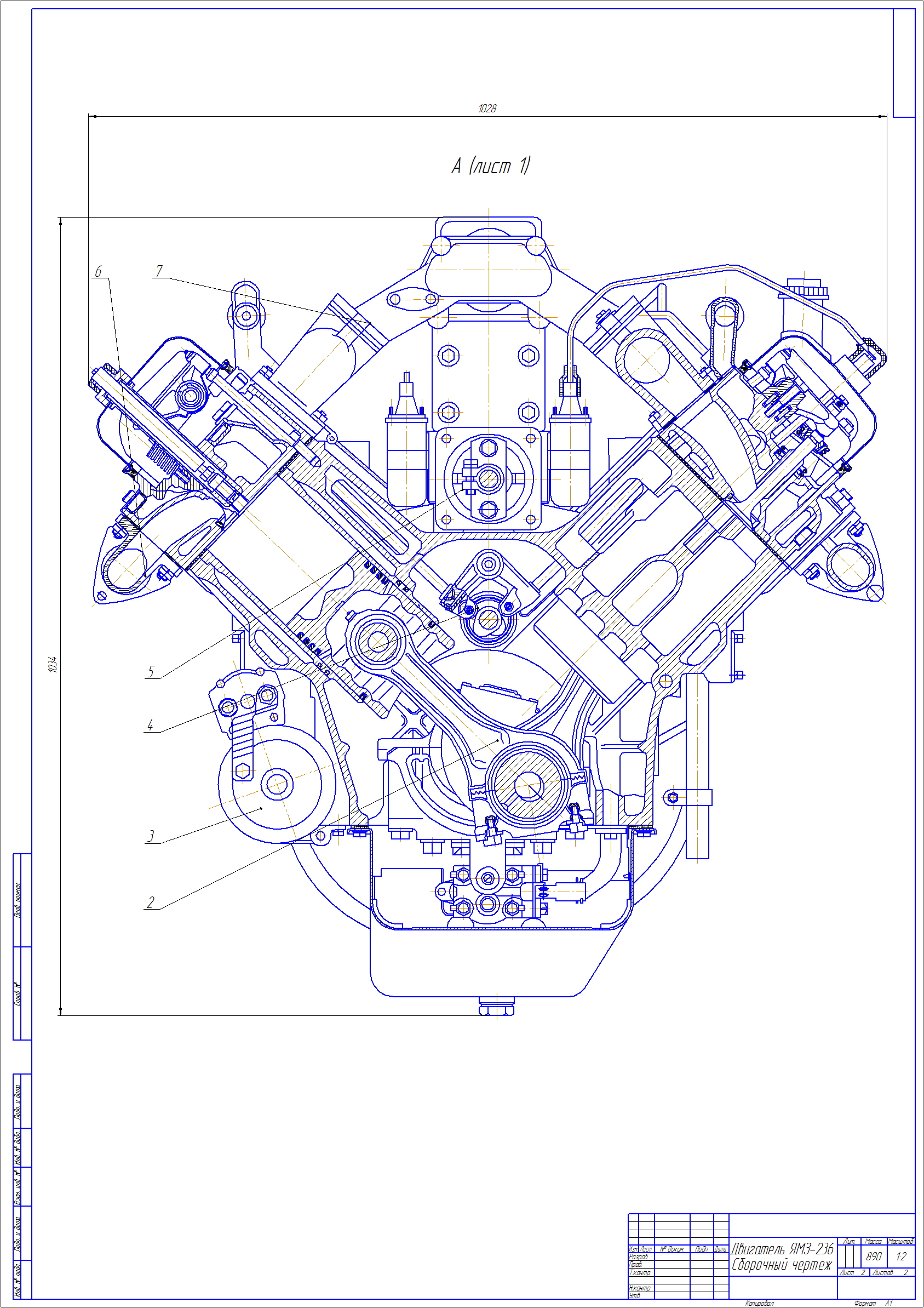
Task: Click the "Масштаб" header in title block
Action: (900, 1241)
